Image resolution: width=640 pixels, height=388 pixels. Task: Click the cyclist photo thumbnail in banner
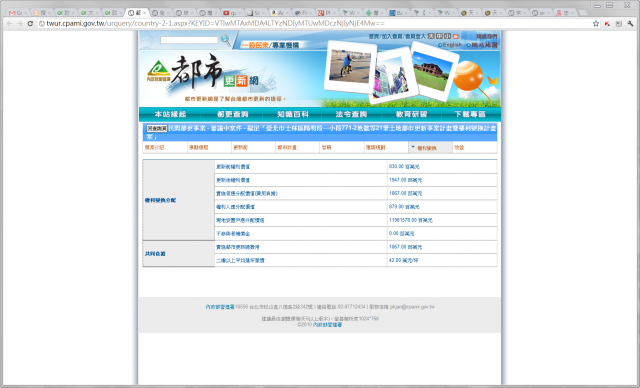tap(350, 67)
